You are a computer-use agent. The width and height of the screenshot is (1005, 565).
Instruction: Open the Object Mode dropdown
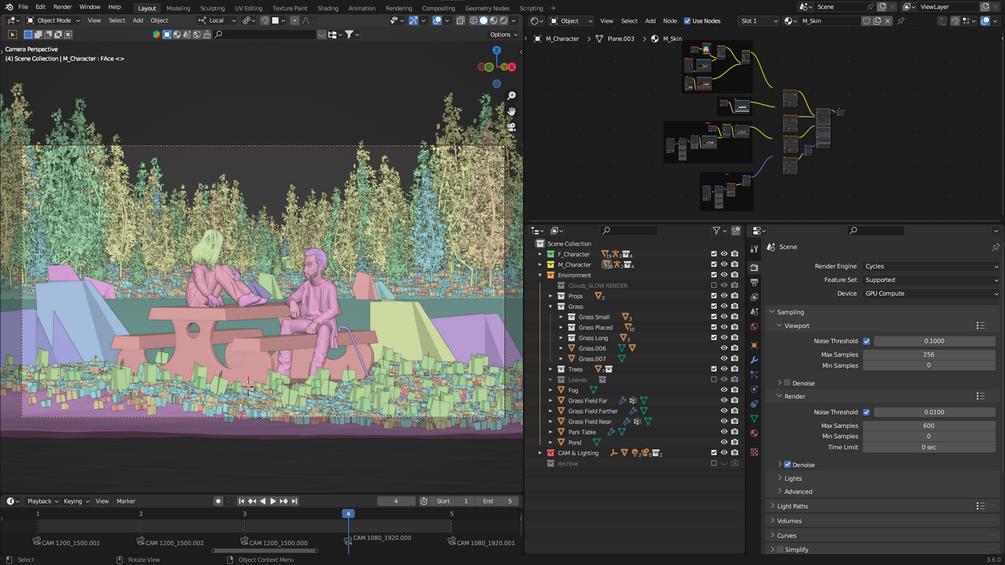point(54,21)
